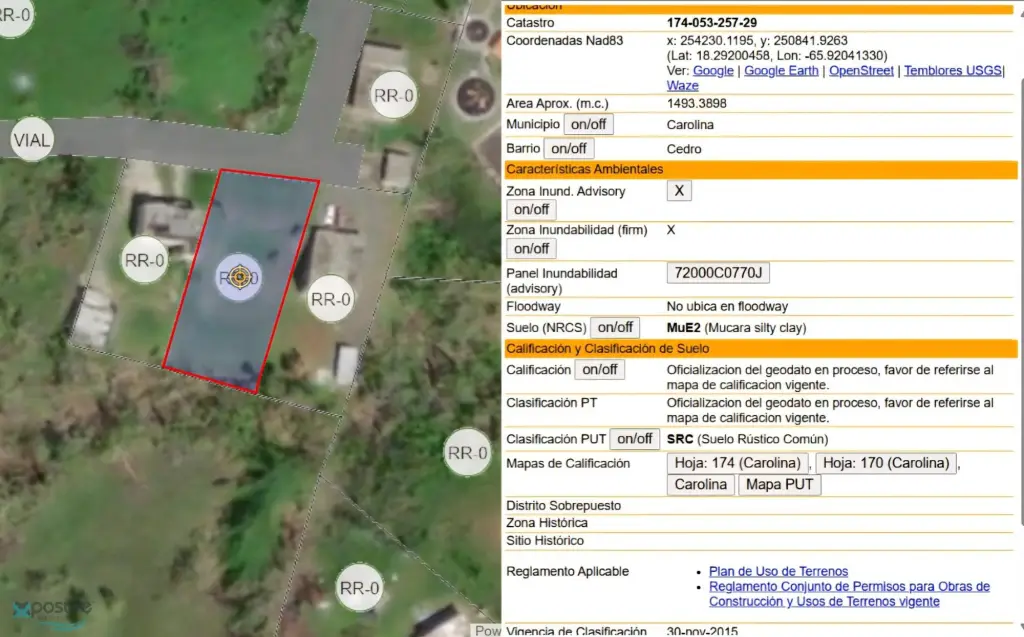This screenshot has height=637, width=1024.
Task: Click the RR-0 marker left of the red parcel
Action: point(144,261)
